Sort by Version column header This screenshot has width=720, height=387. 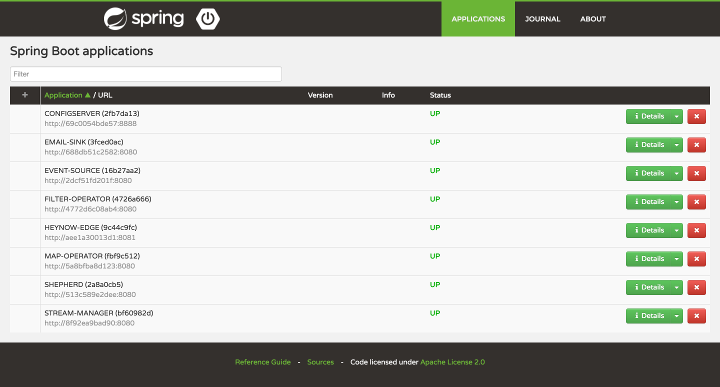coord(320,95)
